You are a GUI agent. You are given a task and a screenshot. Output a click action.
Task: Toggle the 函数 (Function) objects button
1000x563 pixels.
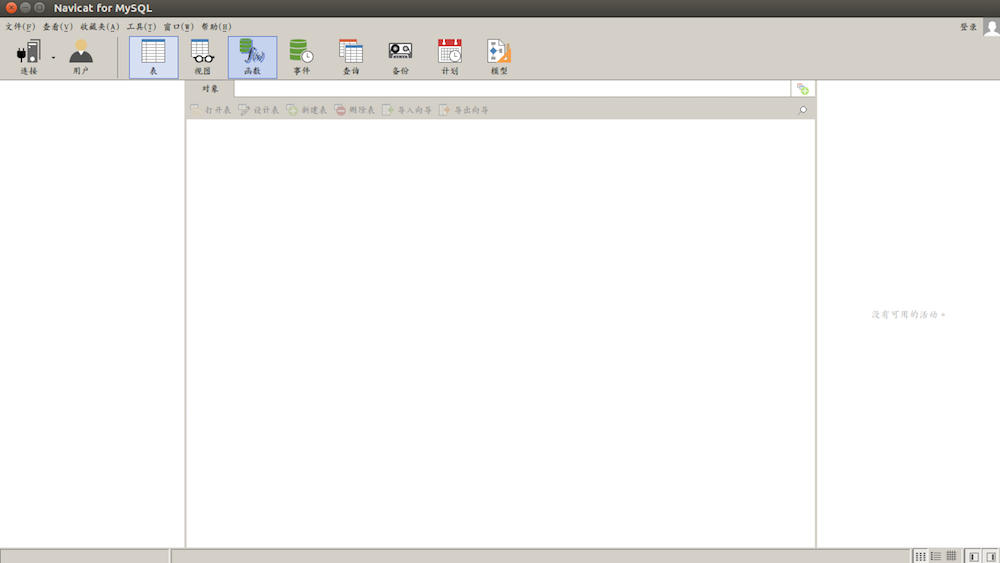click(252, 56)
